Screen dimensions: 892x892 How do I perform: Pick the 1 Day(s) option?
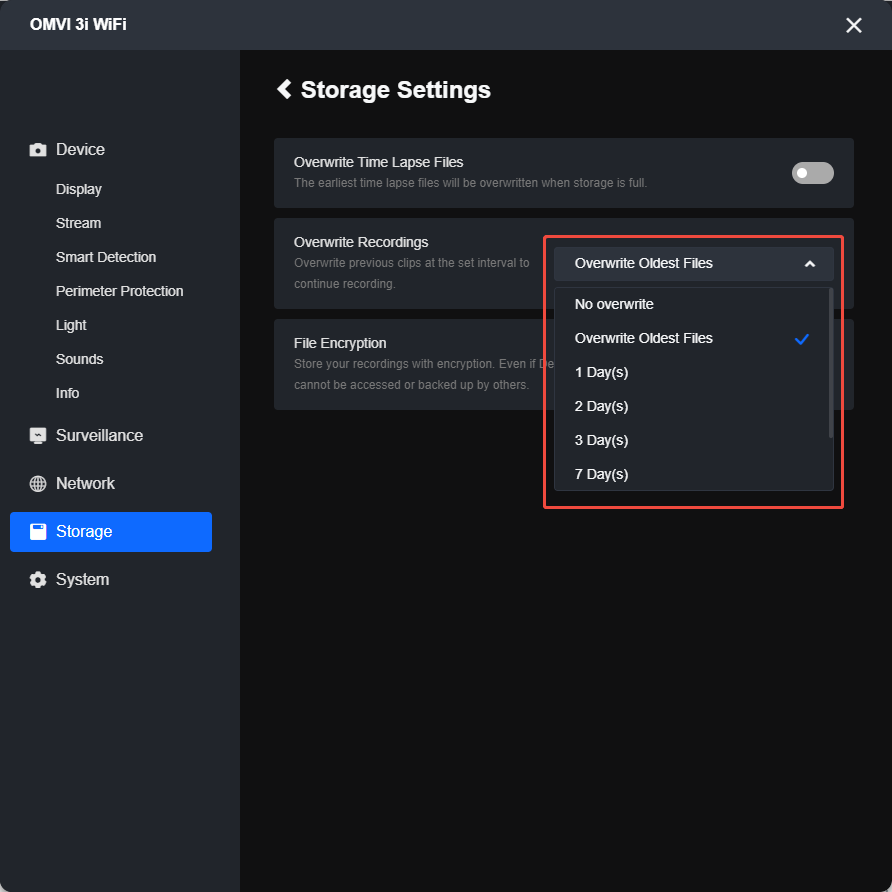coord(692,373)
